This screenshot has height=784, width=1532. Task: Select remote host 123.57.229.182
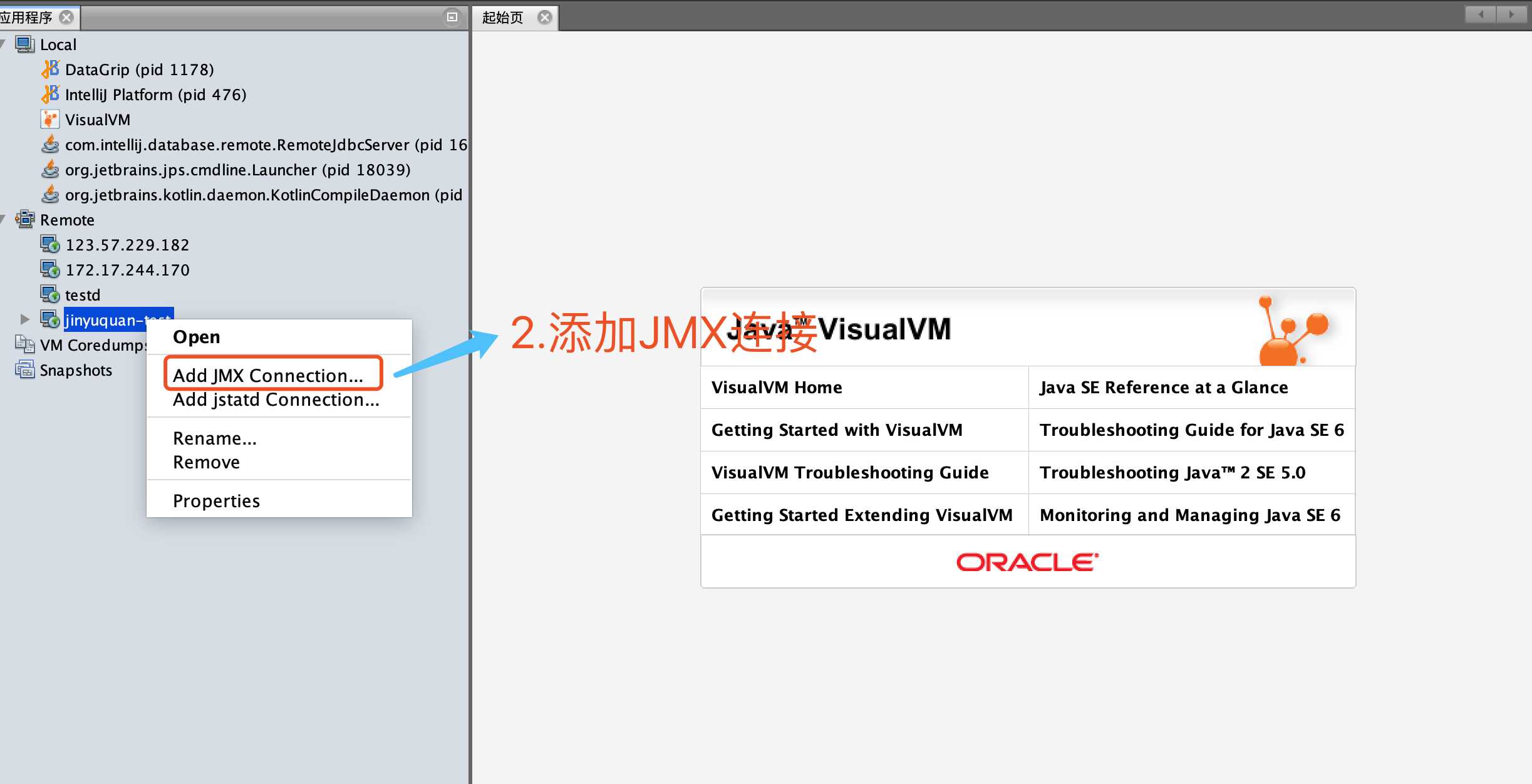coord(127,245)
